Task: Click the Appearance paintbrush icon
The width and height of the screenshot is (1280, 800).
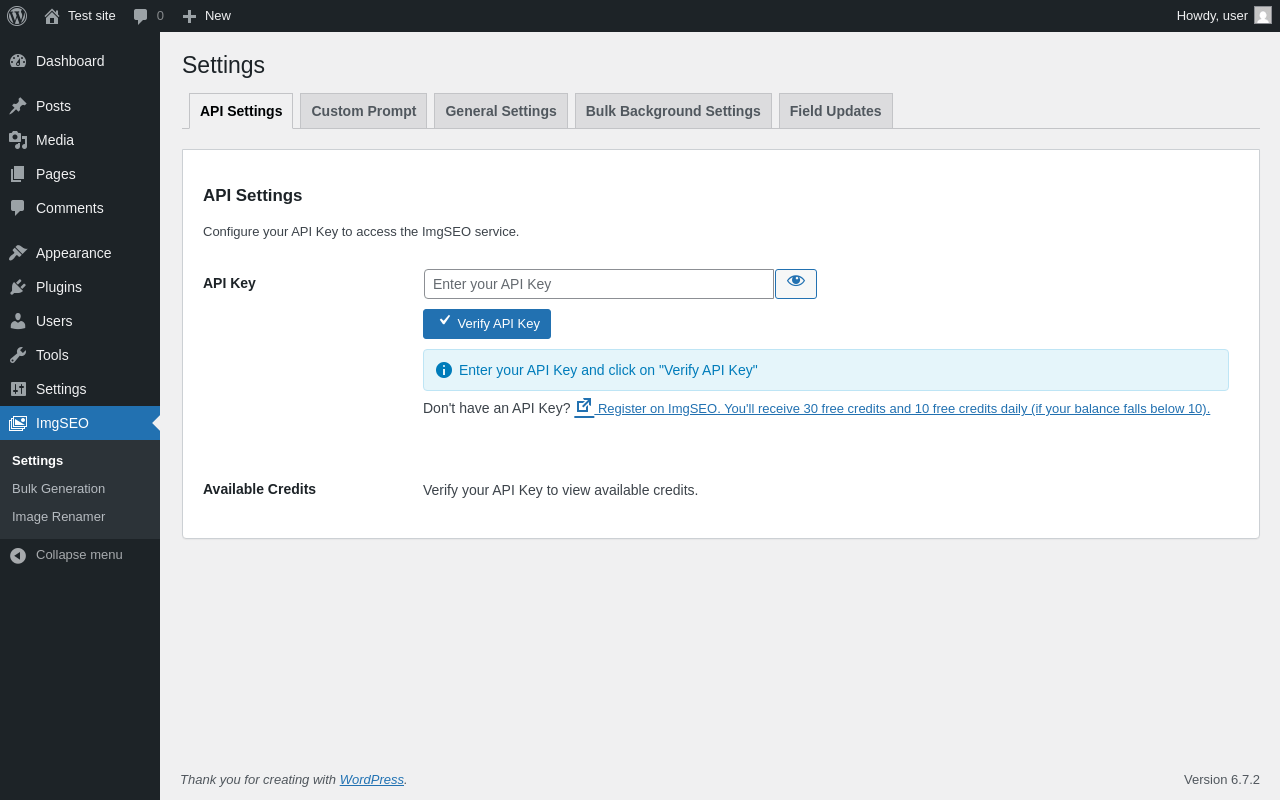Action: coord(18,253)
